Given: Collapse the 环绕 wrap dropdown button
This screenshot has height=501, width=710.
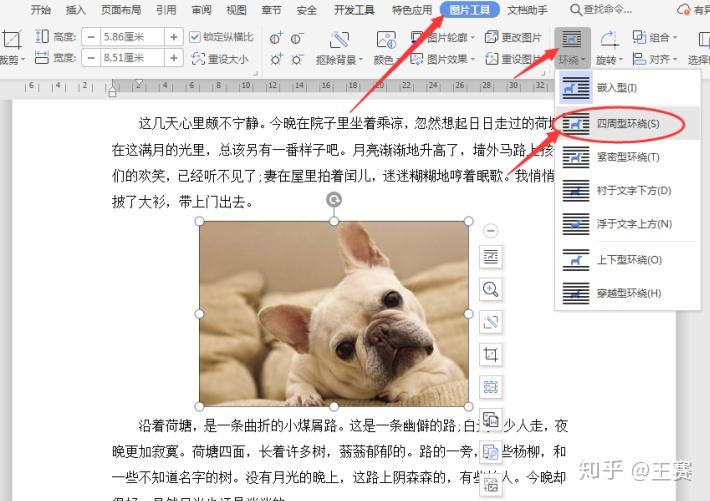Looking at the screenshot, I should pos(572,47).
